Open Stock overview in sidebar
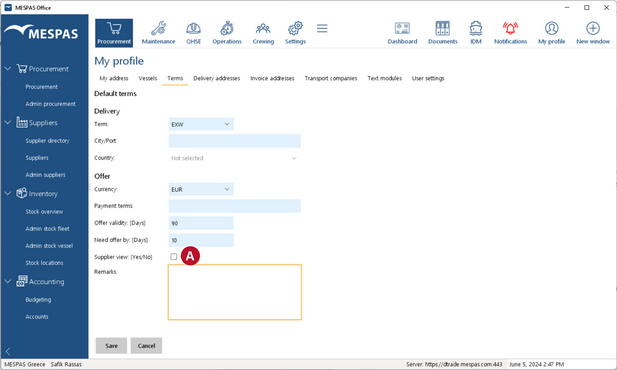The height and width of the screenshot is (370, 617). pos(44,212)
